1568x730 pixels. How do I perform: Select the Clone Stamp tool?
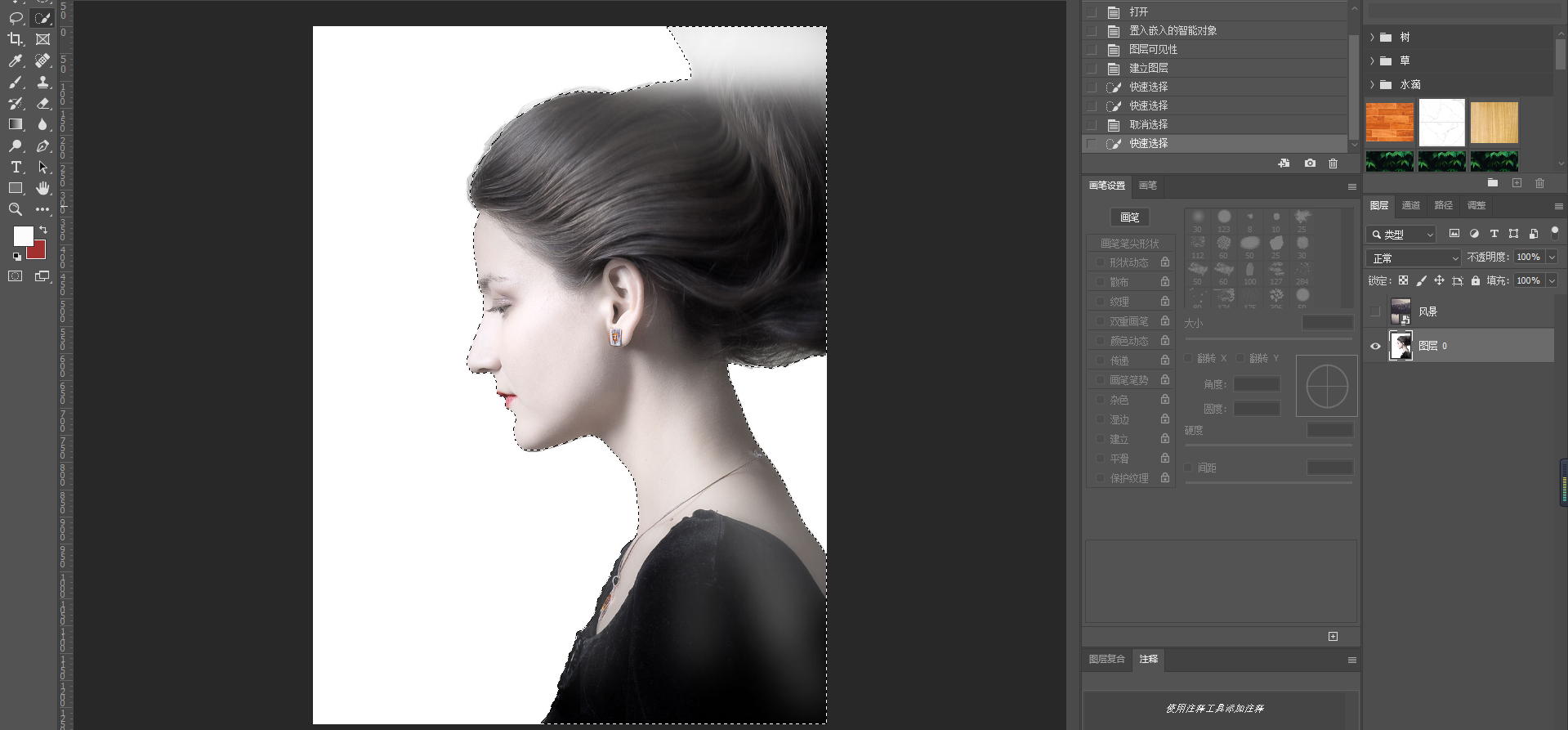pos(42,82)
